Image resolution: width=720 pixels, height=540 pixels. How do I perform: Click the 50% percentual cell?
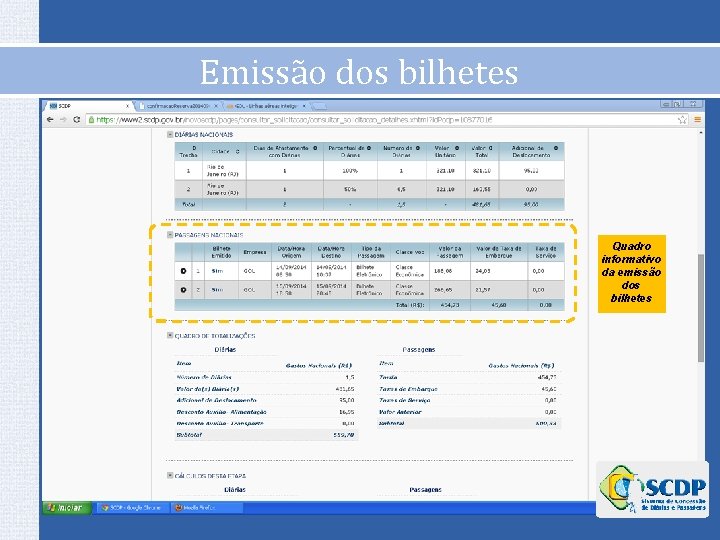[350, 189]
